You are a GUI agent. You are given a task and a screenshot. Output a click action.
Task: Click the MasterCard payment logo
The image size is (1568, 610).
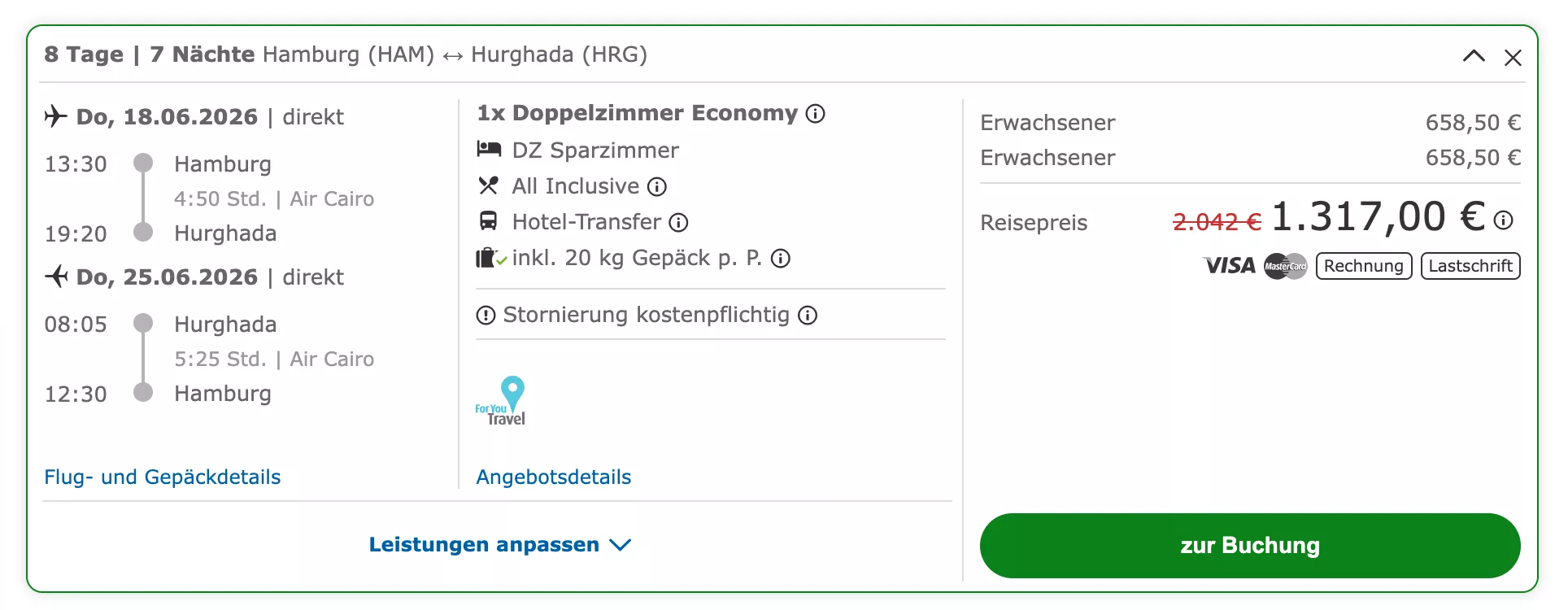pos(1285,266)
